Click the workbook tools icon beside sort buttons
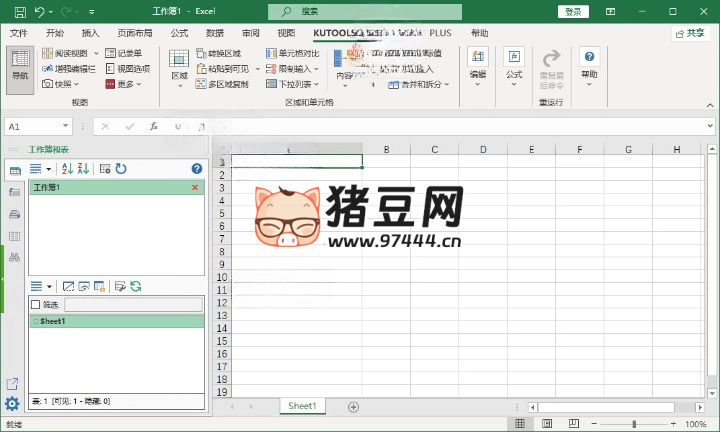Image resolution: width=720 pixels, height=432 pixels. (105, 169)
